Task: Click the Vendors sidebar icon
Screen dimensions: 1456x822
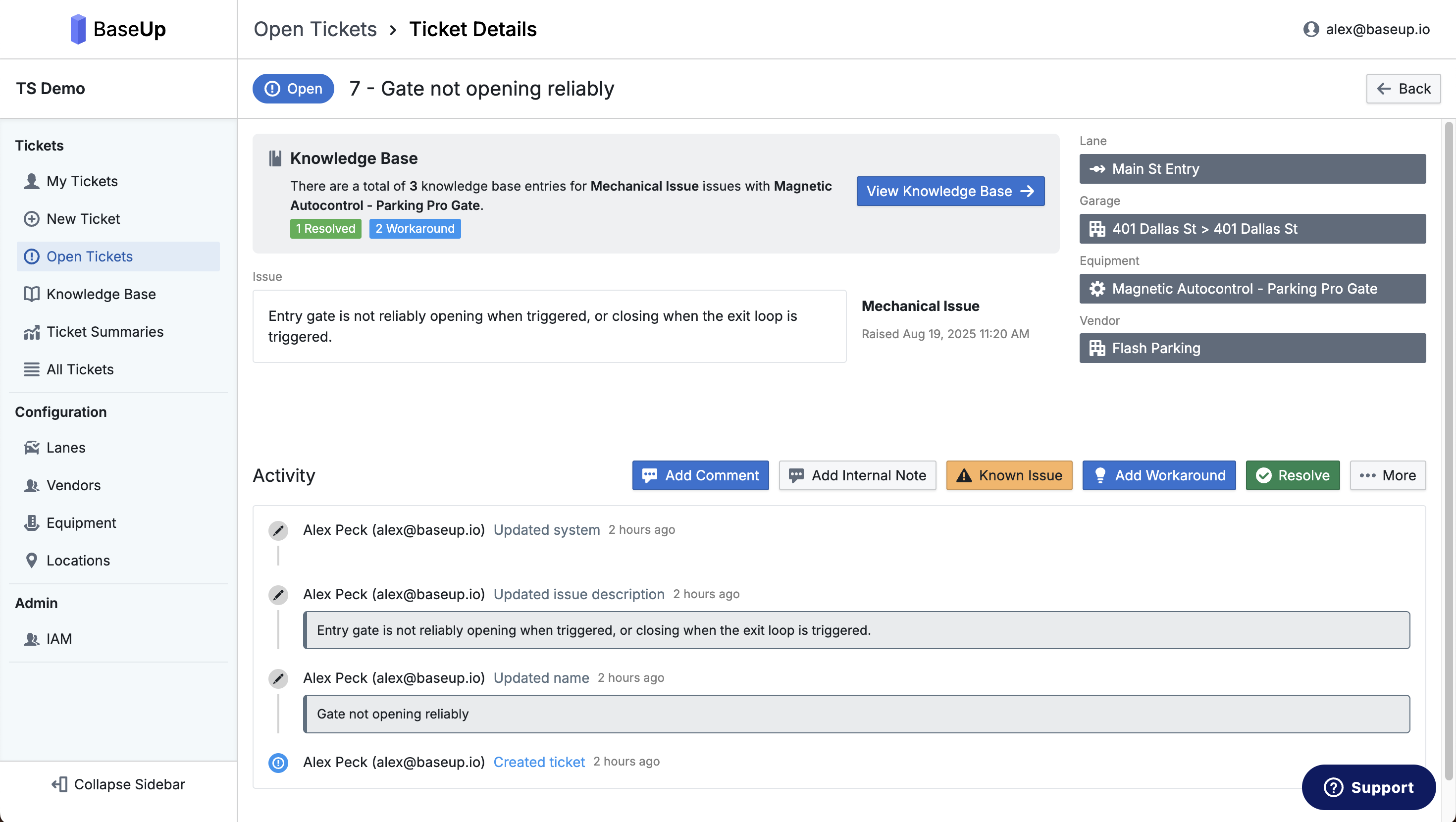Action: (x=32, y=485)
